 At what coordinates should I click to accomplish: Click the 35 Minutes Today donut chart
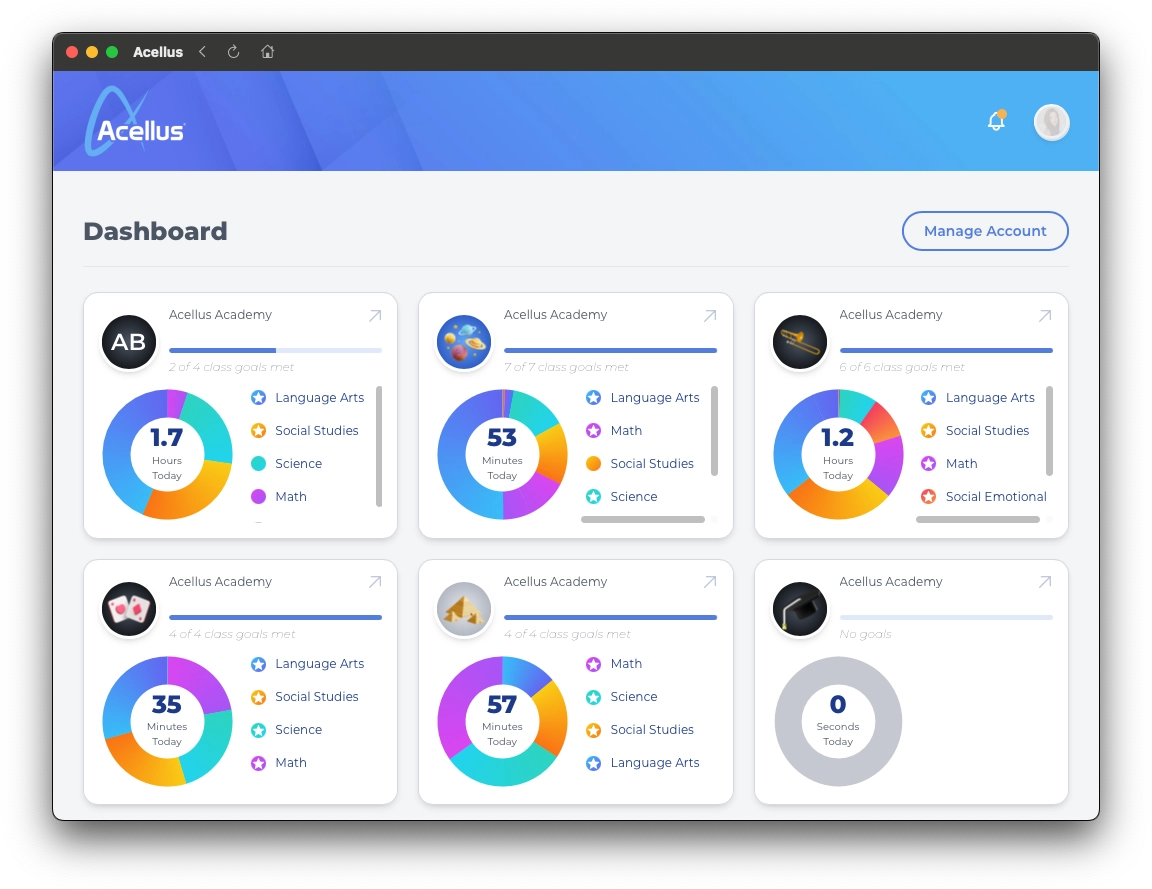[x=167, y=721]
